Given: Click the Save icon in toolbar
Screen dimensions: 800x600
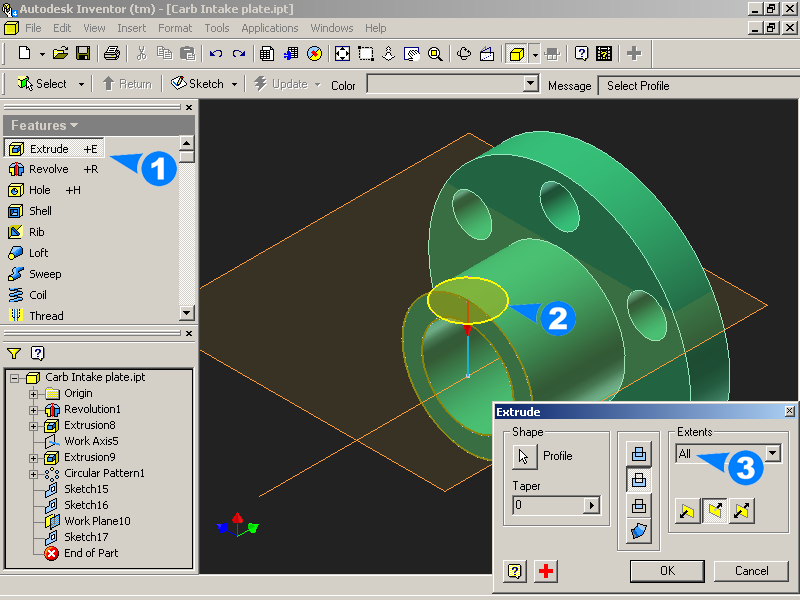Looking at the screenshot, I should (x=83, y=53).
